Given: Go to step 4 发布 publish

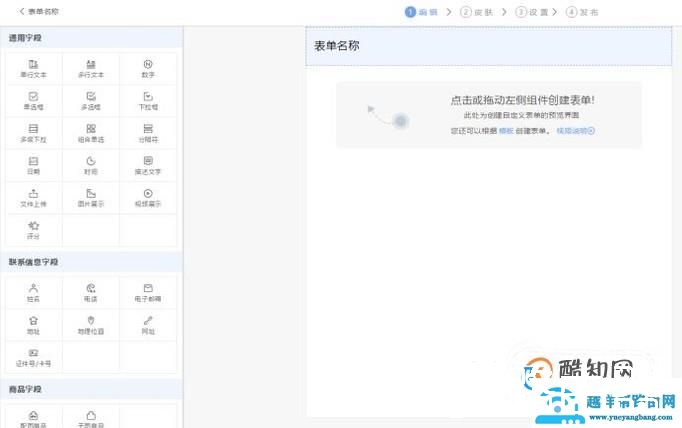Looking at the screenshot, I should 582,12.
